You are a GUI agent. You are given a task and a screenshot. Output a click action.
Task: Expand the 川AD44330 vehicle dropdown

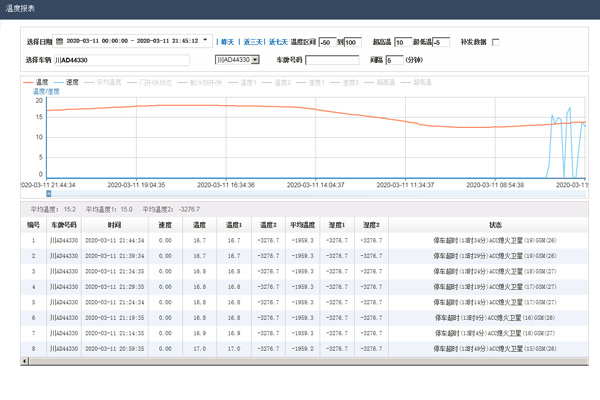pos(255,60)
